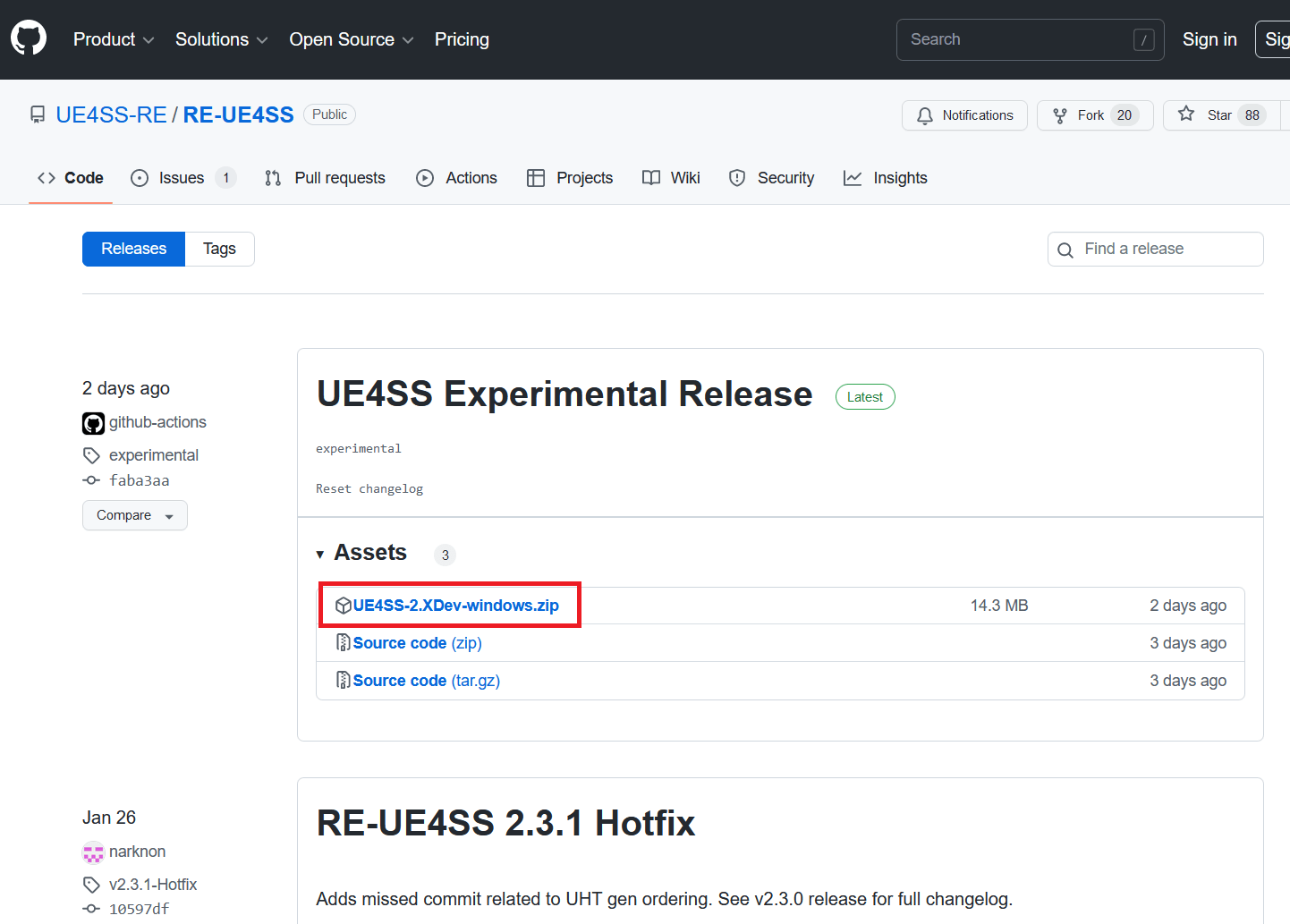Click the package icon for UE4SS-2.XDev-windows.zip
The image size is (1290, 924).
coord(344,606)
